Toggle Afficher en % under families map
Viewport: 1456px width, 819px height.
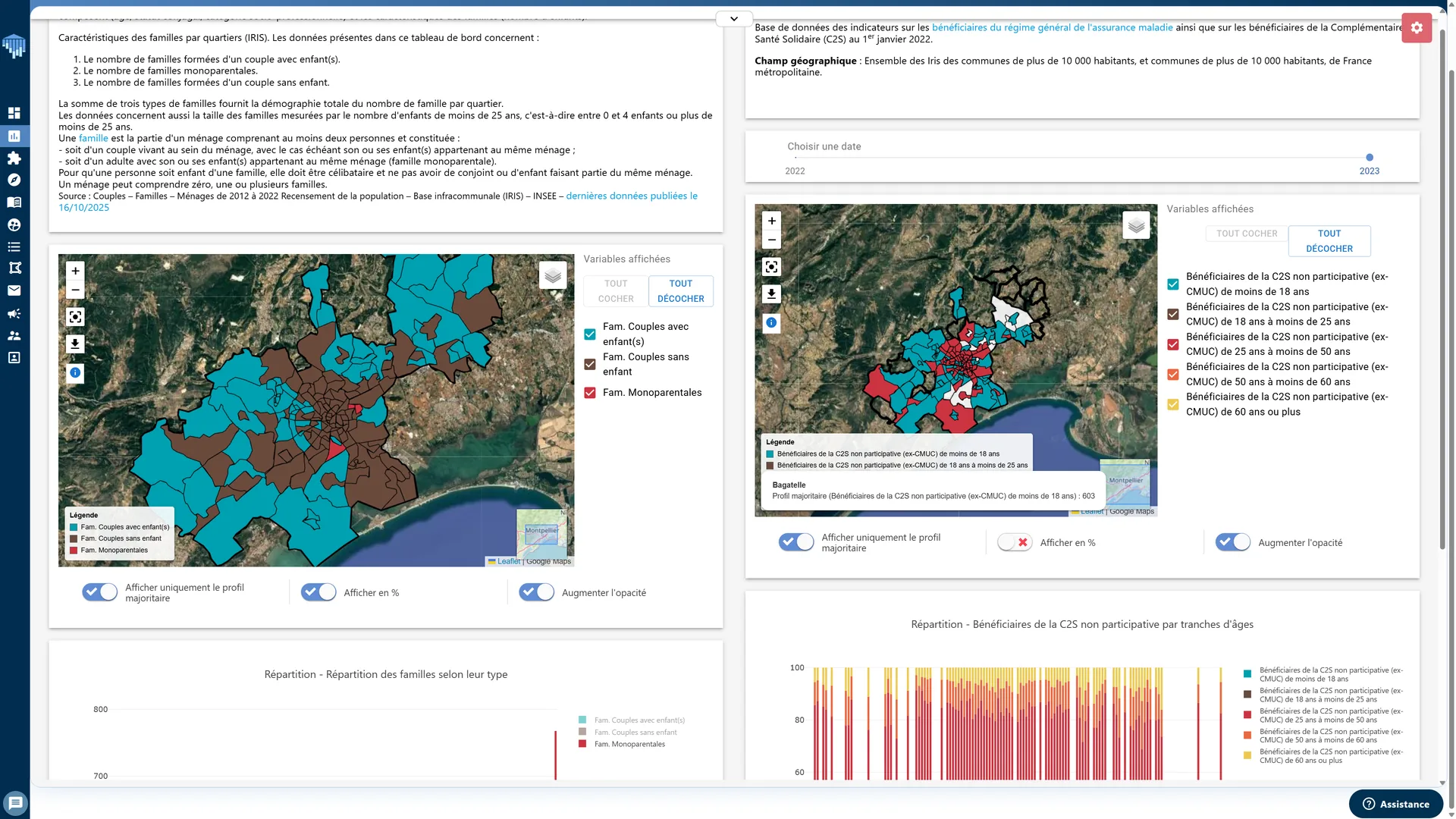coord(318,592)
